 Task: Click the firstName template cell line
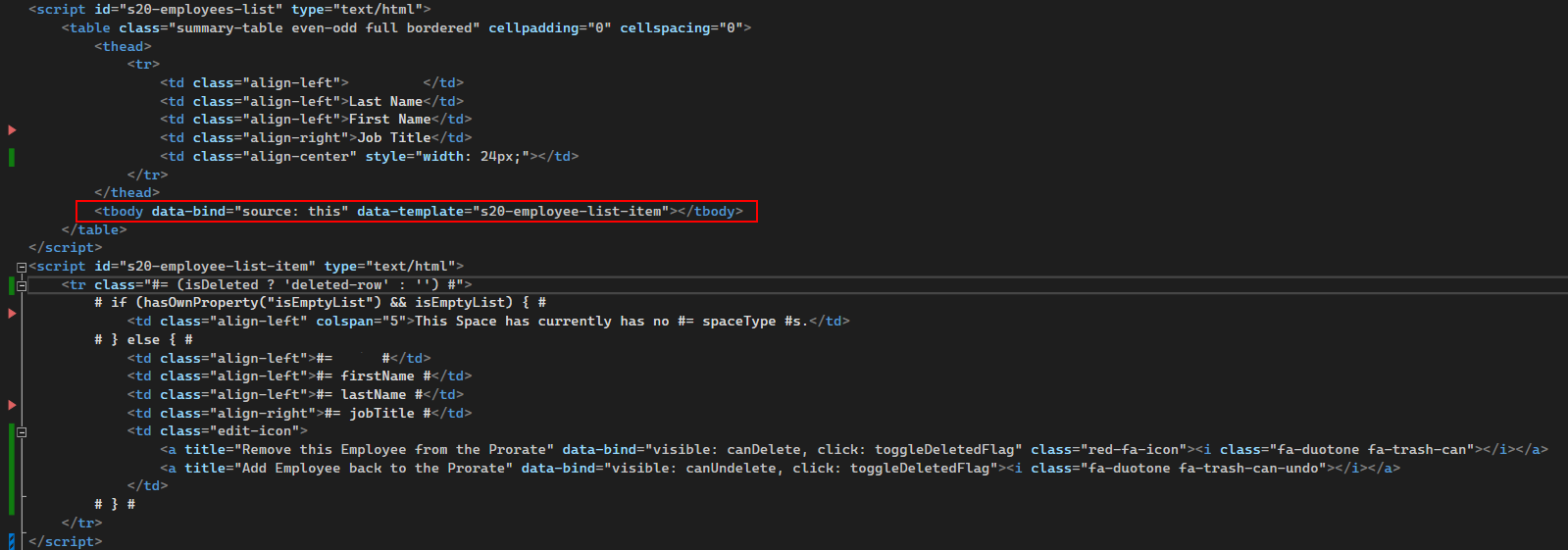(x=299, y=376)
